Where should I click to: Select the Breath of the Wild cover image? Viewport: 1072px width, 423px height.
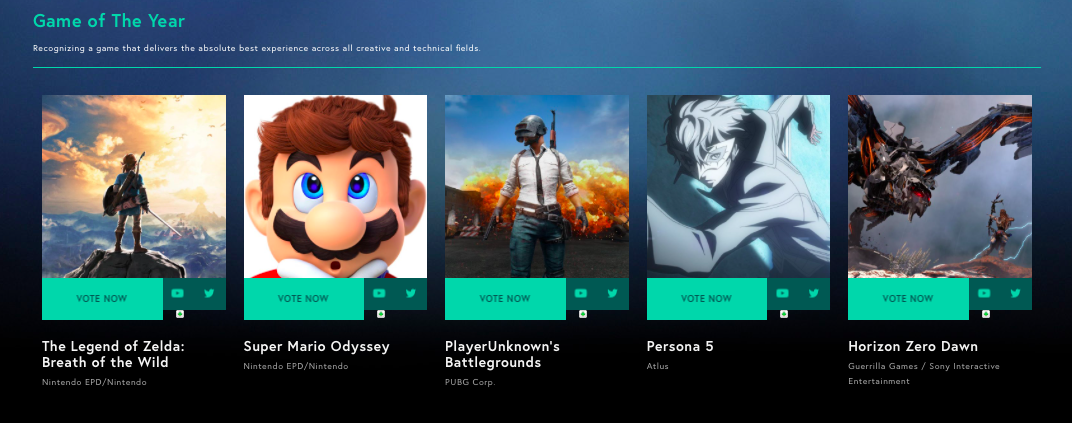(134, 187)
